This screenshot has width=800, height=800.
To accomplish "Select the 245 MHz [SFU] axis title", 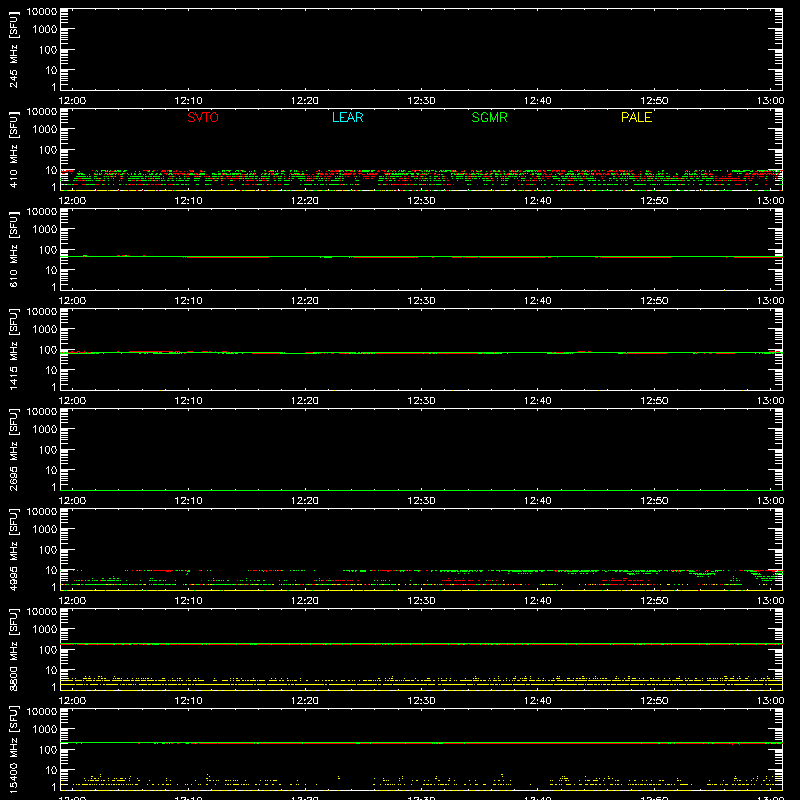I will coord(13,50).
